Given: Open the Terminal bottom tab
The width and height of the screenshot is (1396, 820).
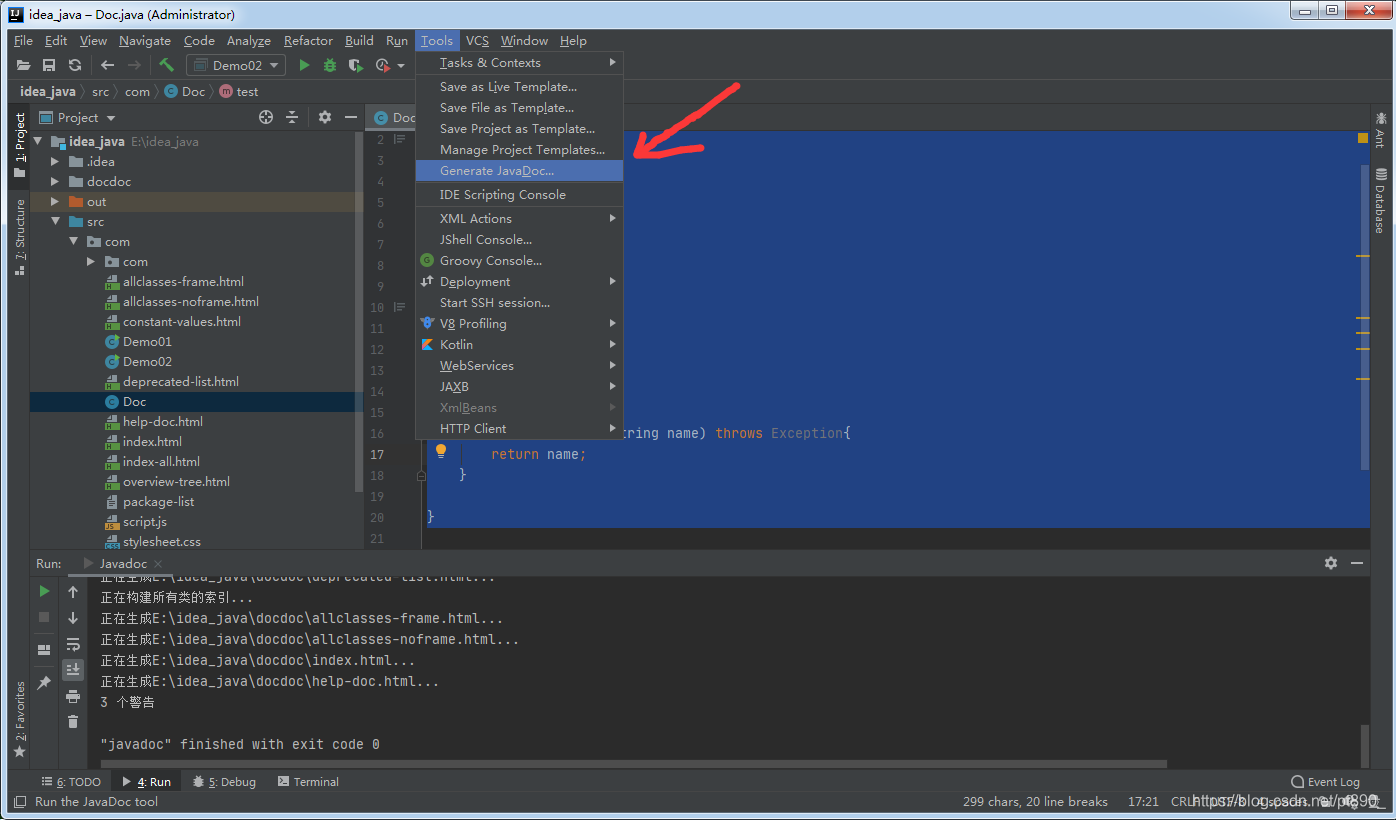Looking at the screenshot, I should [308, 782].
